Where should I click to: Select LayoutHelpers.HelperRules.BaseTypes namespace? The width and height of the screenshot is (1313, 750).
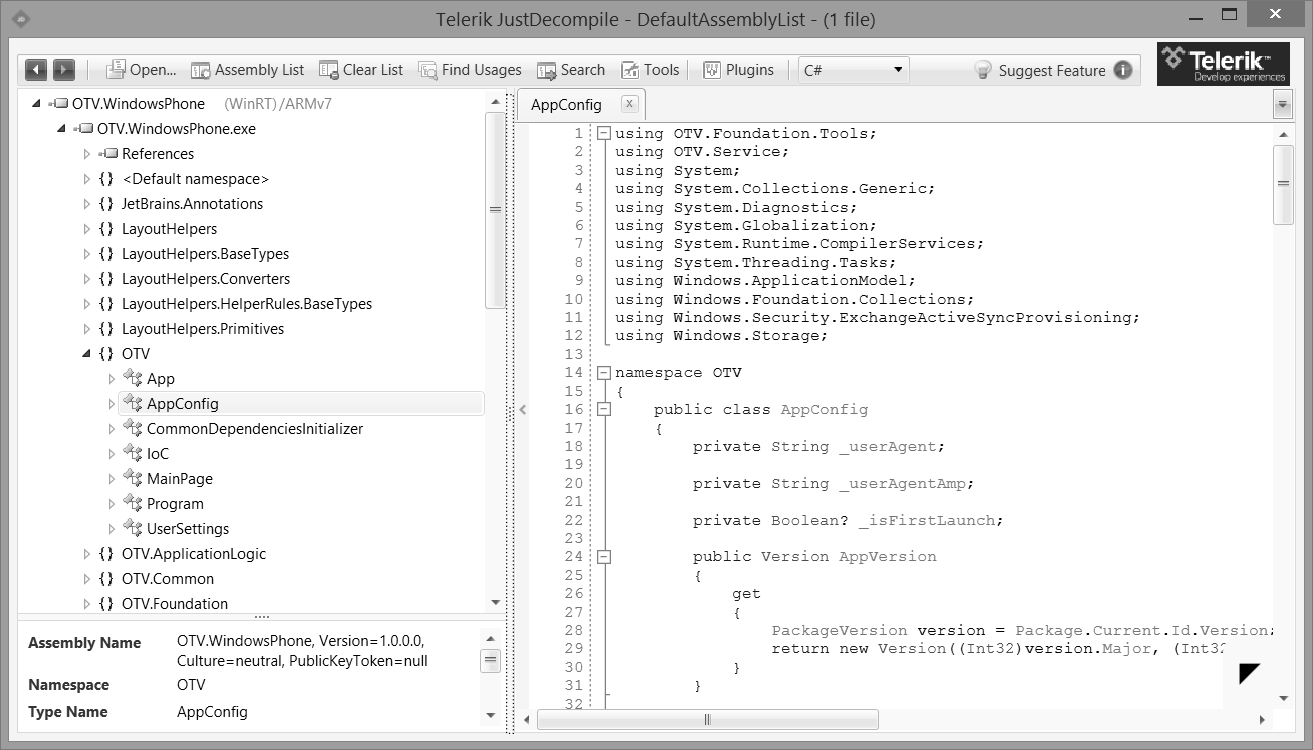247,303
